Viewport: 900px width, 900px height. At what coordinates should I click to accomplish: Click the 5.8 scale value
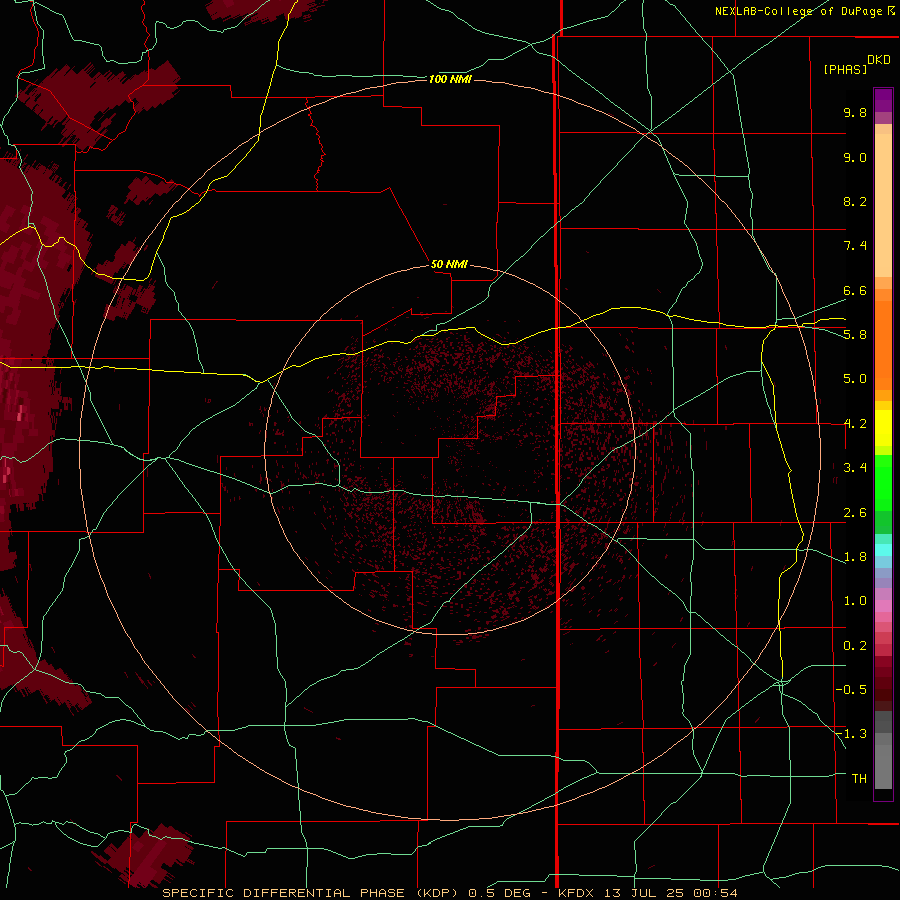[855, 335]
